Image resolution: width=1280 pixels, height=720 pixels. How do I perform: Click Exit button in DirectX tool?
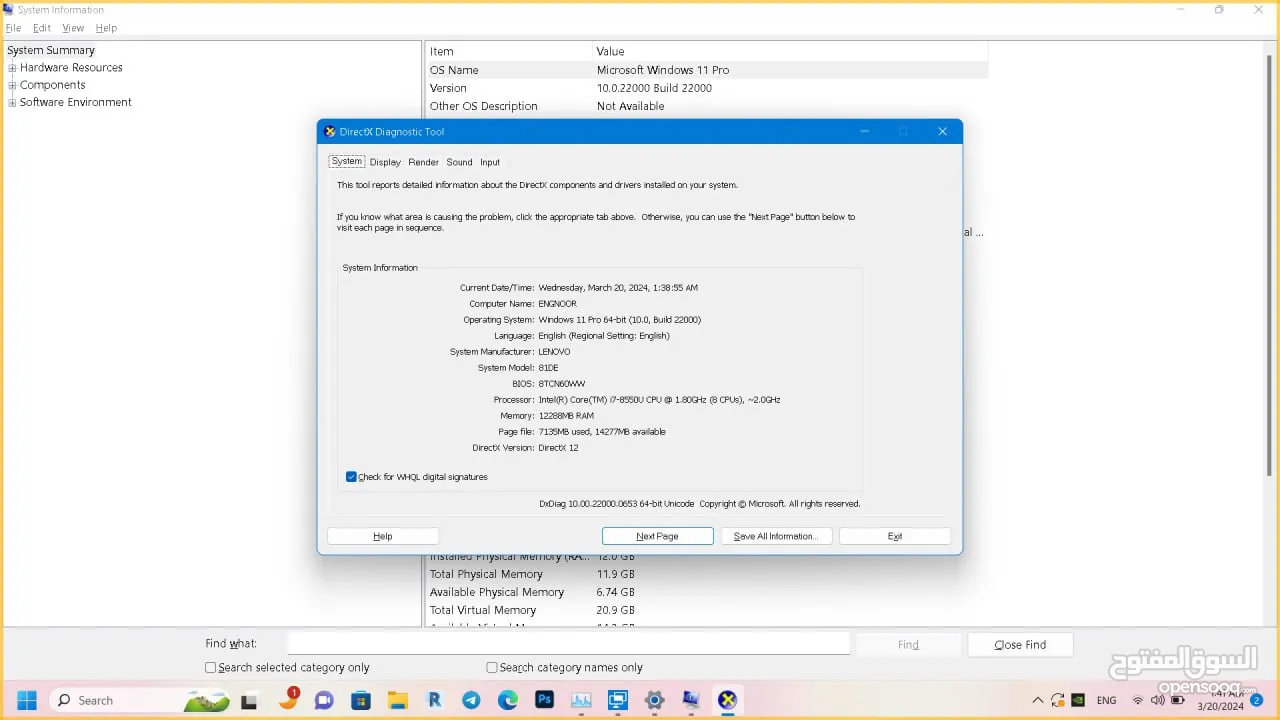(895, 536)
